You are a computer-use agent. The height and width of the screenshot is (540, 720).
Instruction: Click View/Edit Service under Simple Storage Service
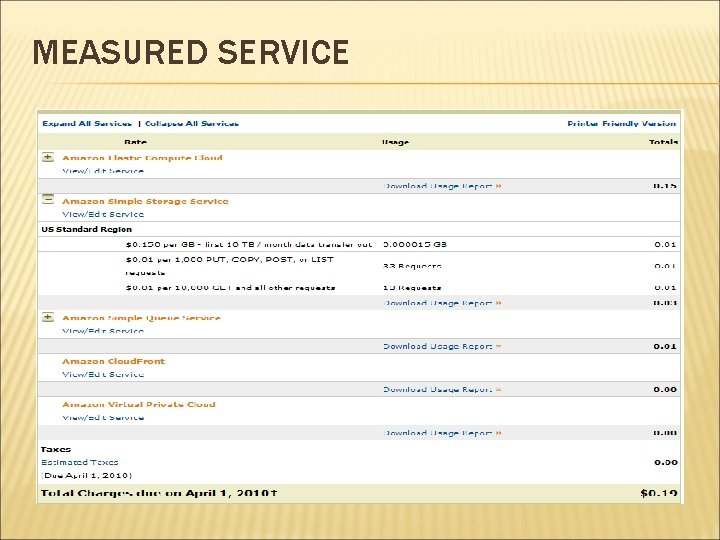103,214
